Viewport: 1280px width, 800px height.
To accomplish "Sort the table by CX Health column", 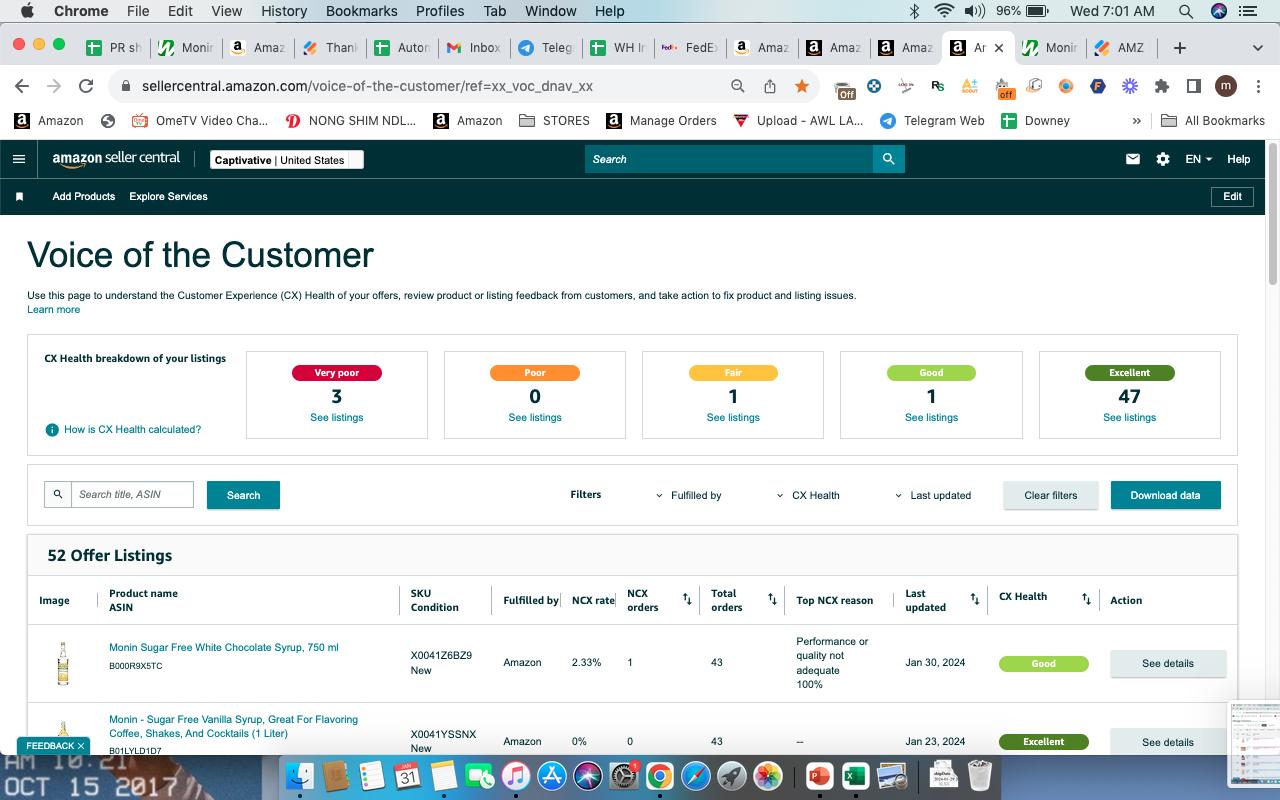I will [x=1086, y=599].
